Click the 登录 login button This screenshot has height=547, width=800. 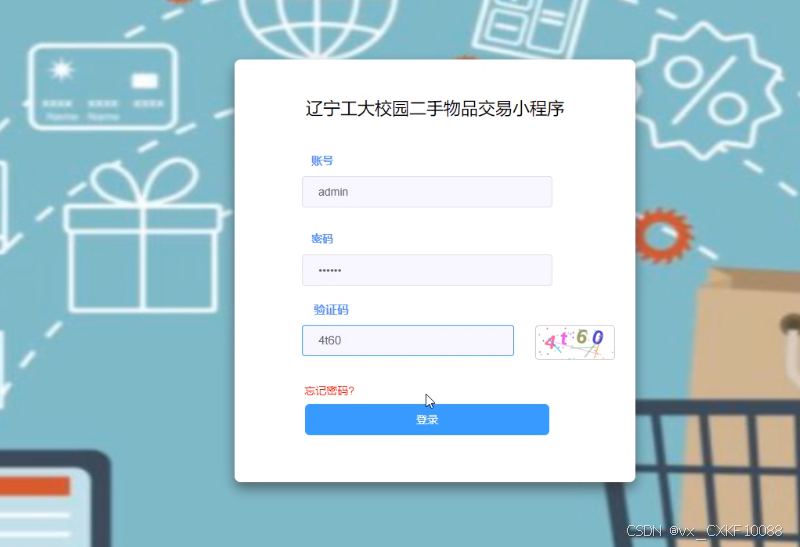click(427, 419)
